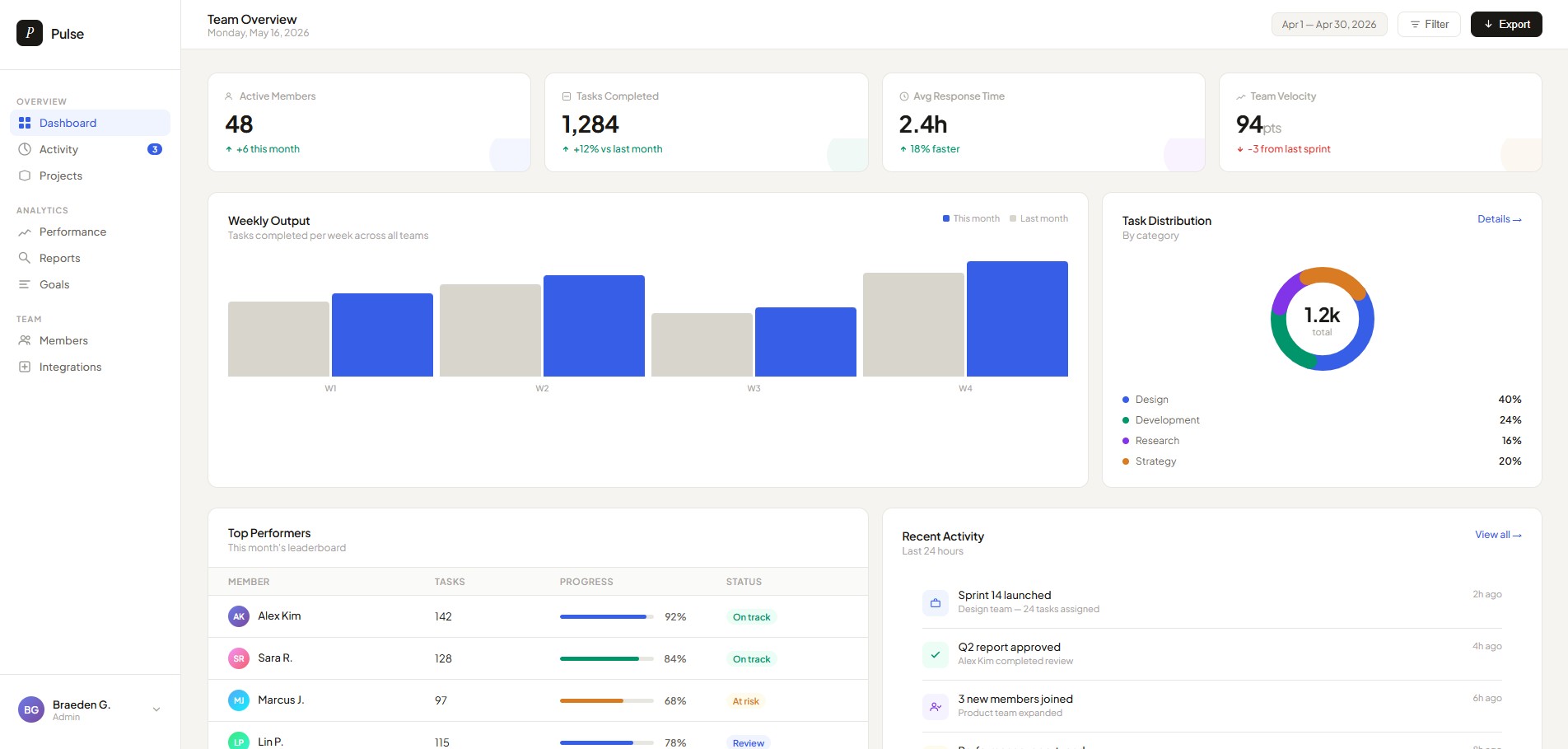Screen dimensions: 1568x749
Task: Click the Integrations plus-box icon
Action: [x=25, y=367]
